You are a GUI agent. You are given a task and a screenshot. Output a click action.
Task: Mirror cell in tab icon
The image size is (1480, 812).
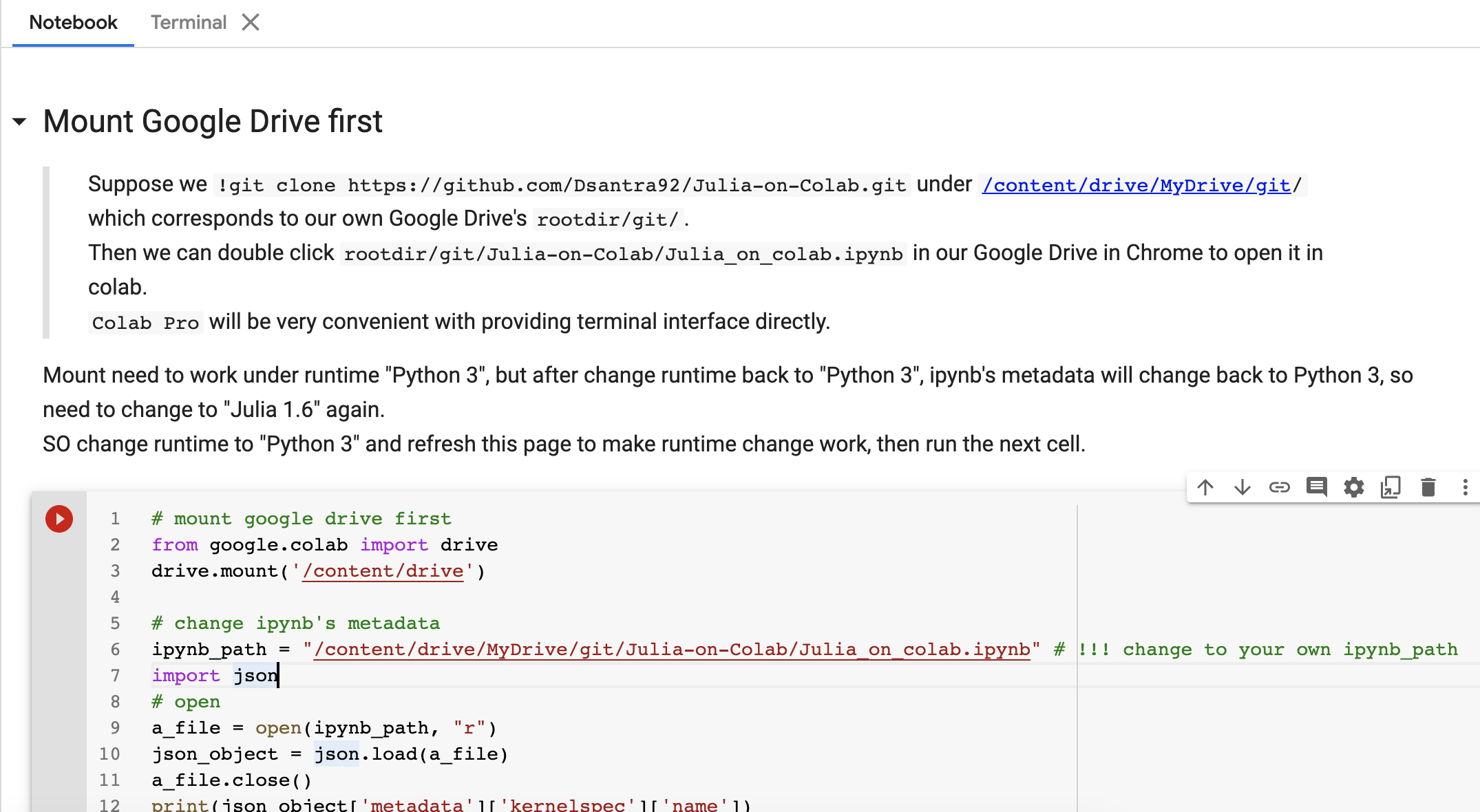pos(1391,488)
